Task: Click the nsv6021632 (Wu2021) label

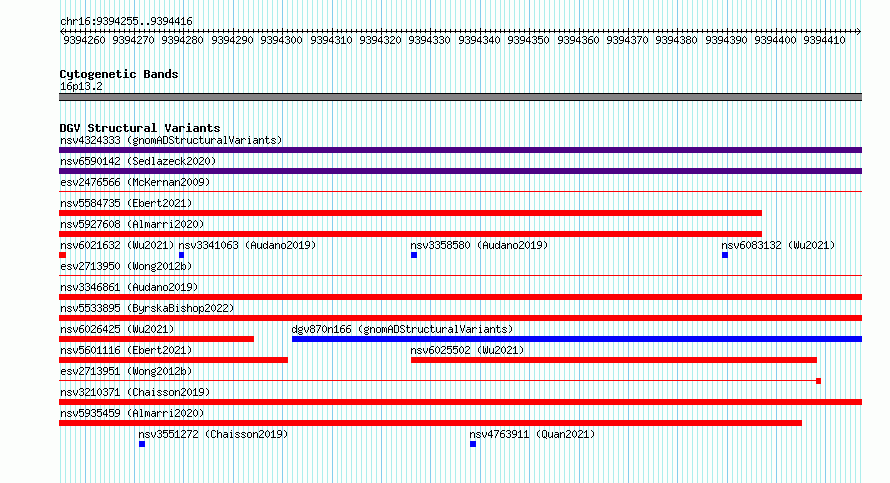Action: coord(117,245)
